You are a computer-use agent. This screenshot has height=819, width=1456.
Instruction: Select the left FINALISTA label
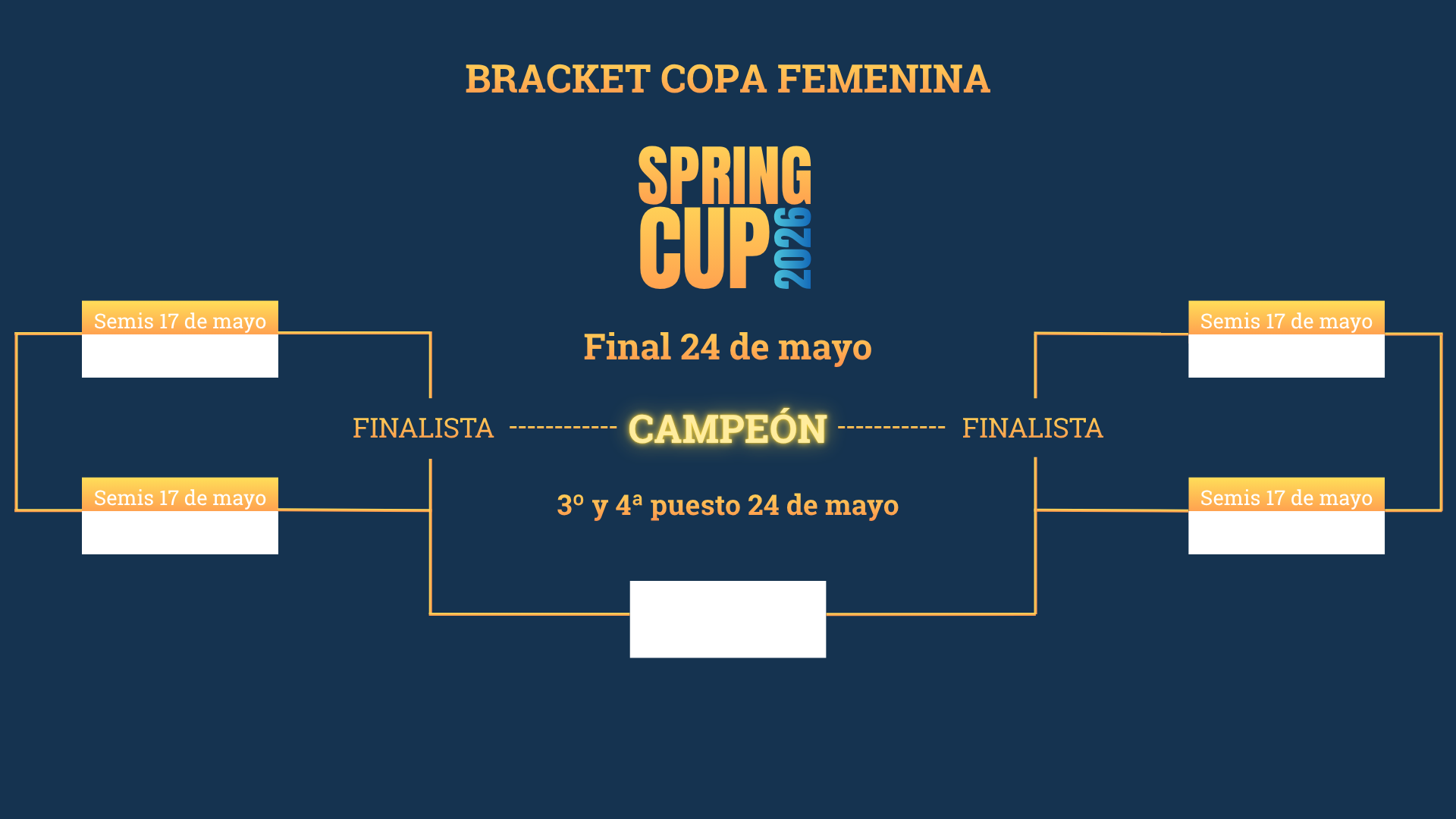423,428
